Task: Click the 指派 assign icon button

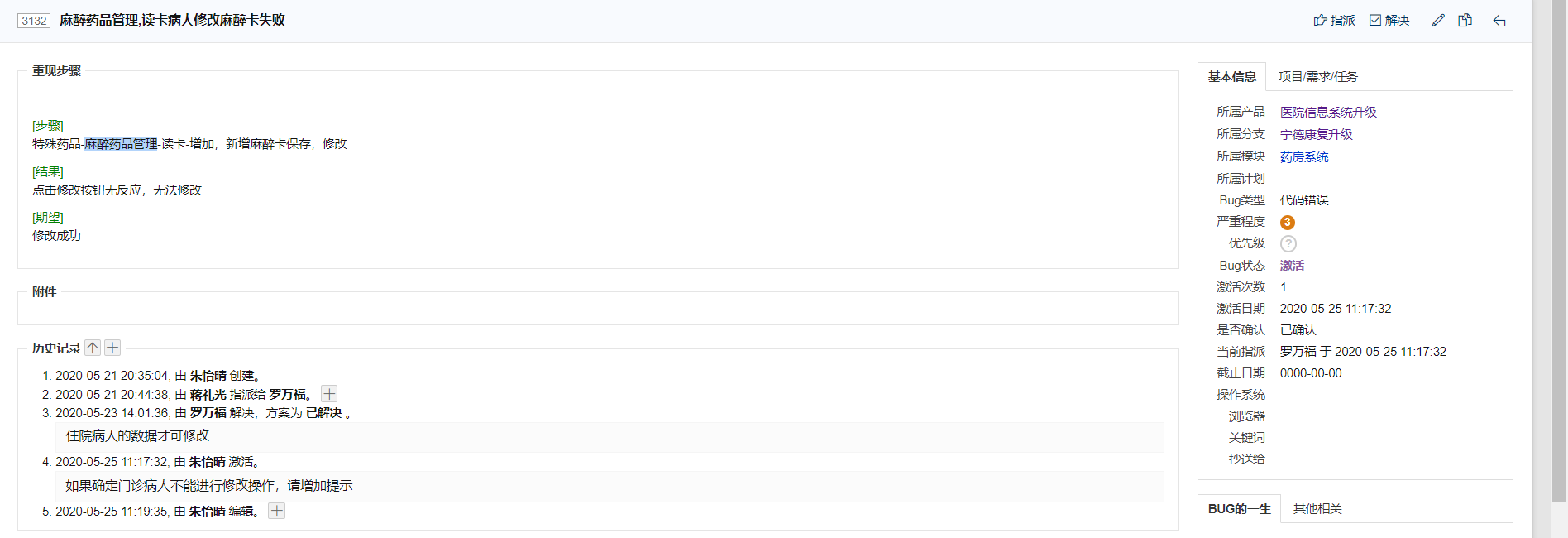Action: coord(1333,21)
